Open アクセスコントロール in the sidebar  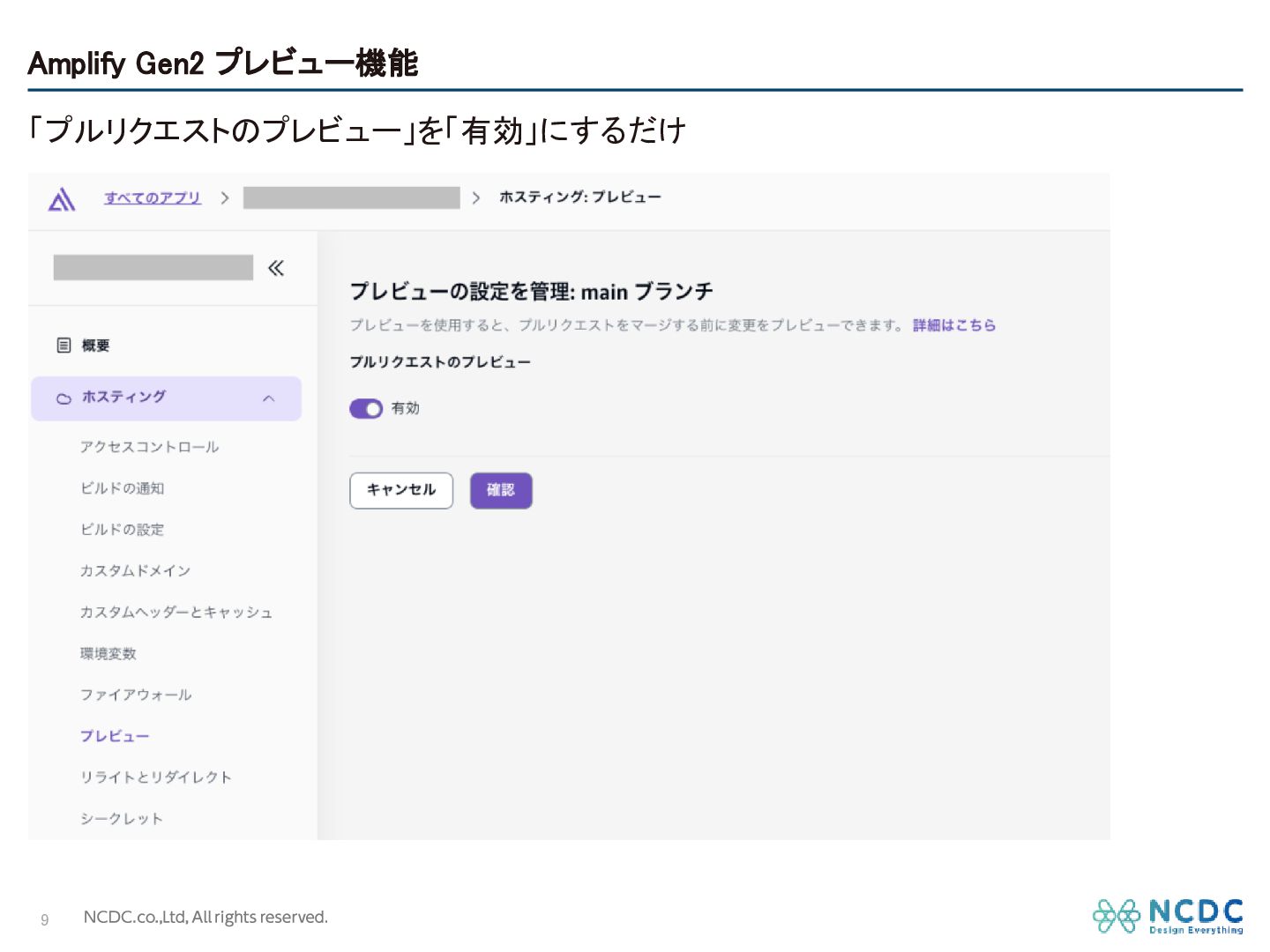149,447
